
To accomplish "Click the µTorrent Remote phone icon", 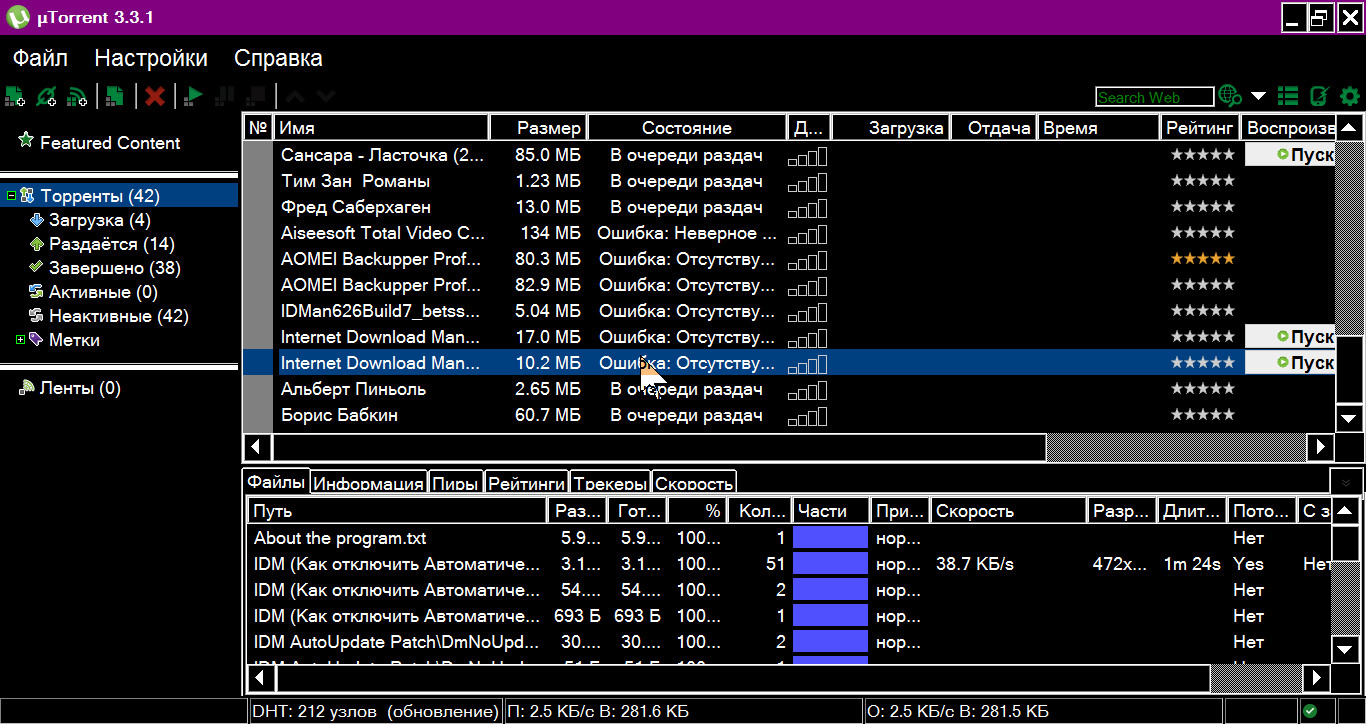I will (x=1319, y=96).
